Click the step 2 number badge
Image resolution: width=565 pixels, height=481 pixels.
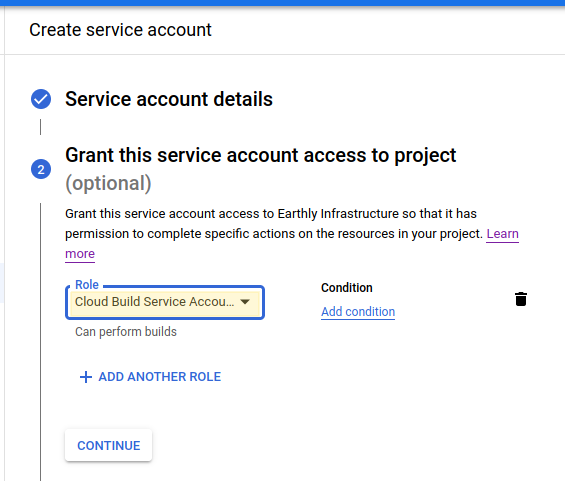(x=41, y=169)
